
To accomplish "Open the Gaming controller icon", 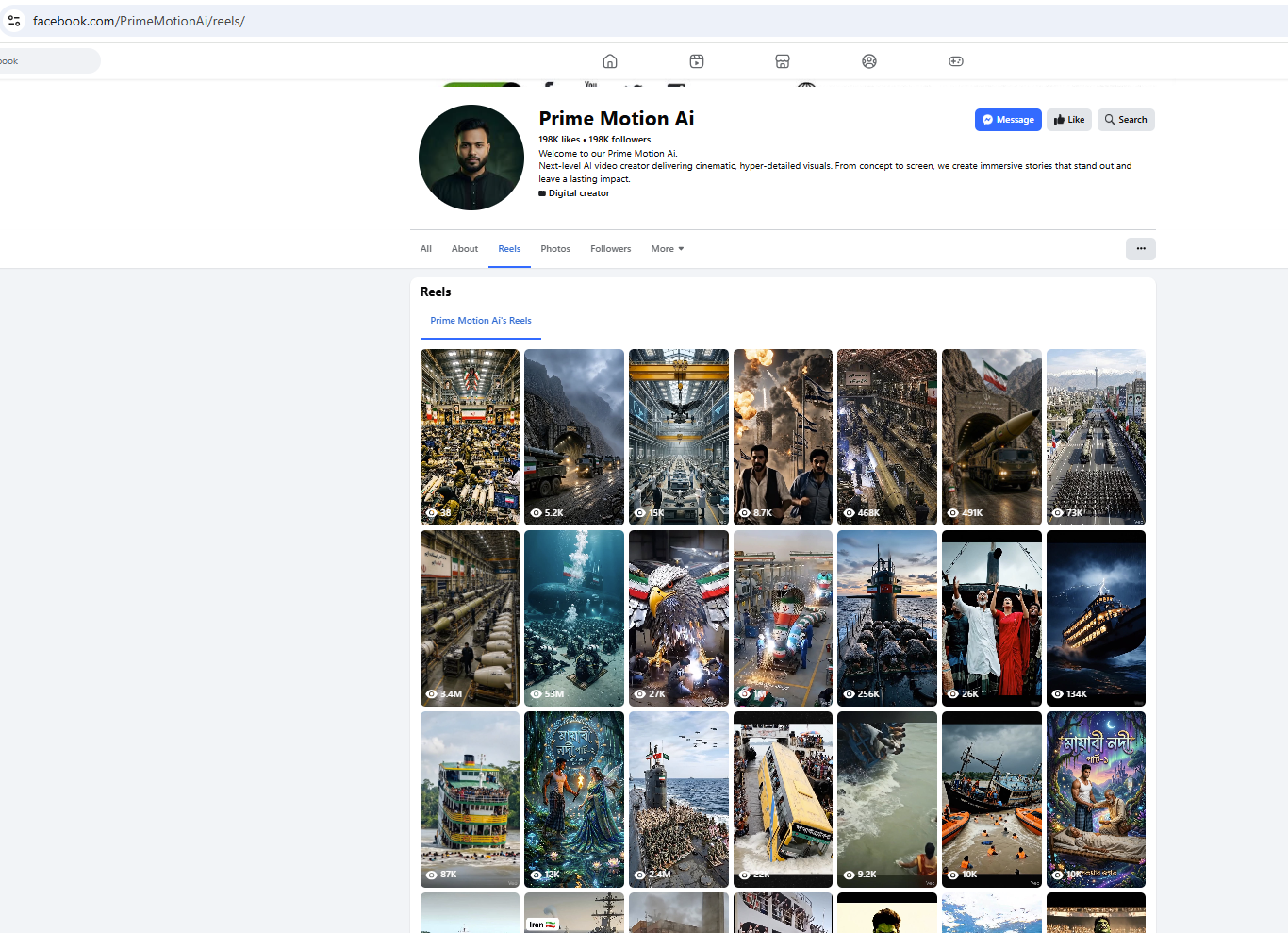I will tap(956, 61).
